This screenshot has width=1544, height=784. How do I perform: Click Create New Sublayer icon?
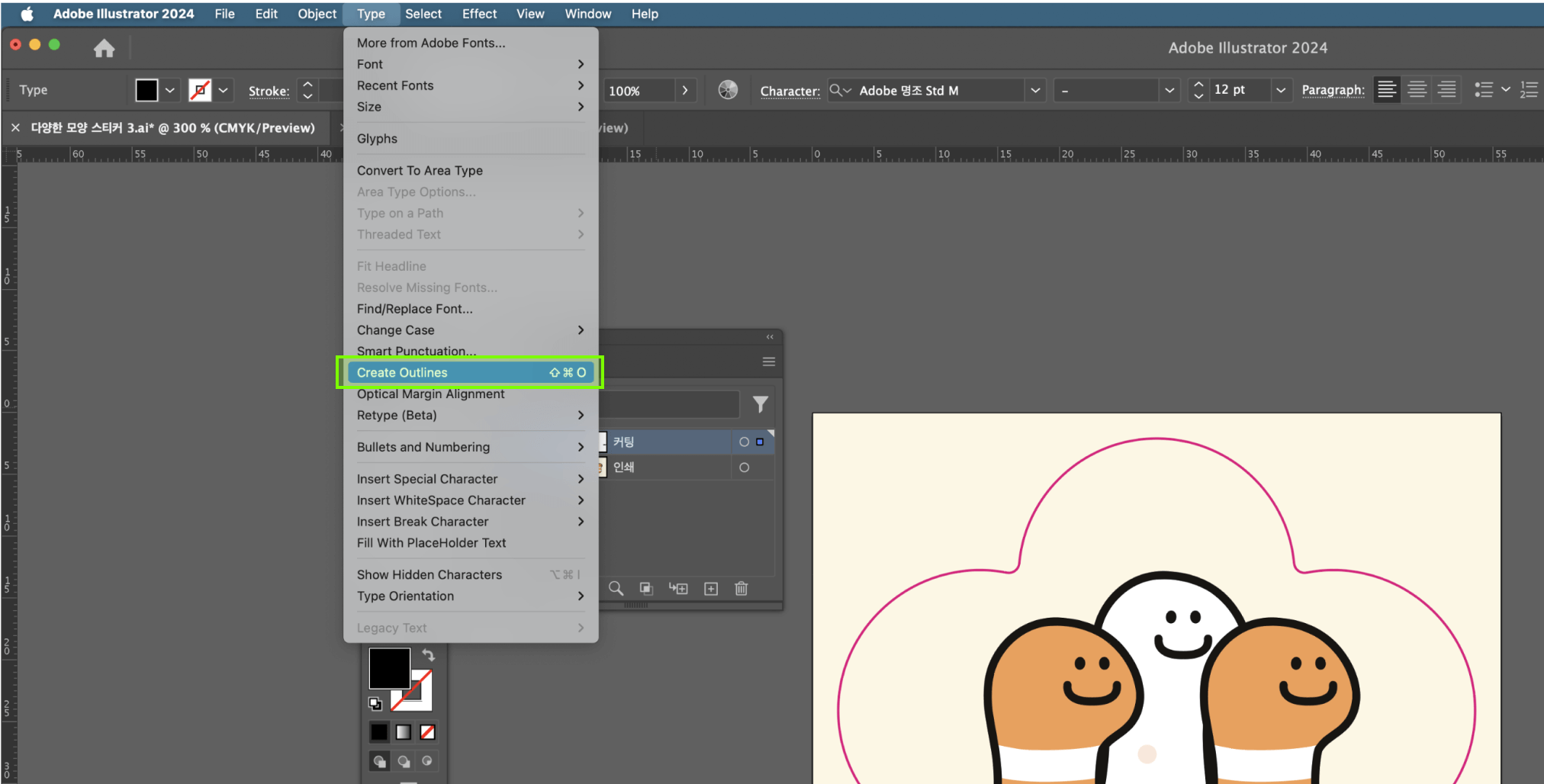coord(678,588)
